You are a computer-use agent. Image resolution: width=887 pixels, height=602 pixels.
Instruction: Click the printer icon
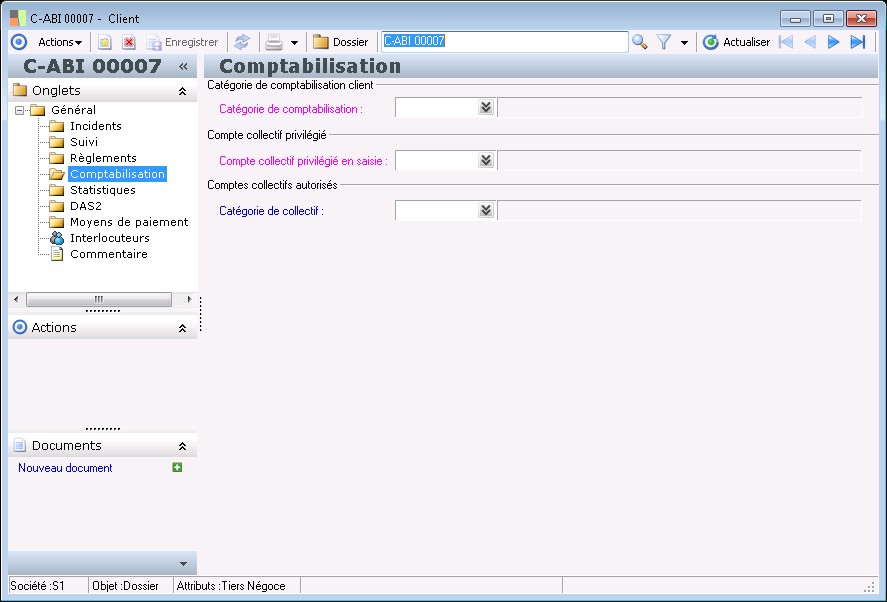point(274,42)
